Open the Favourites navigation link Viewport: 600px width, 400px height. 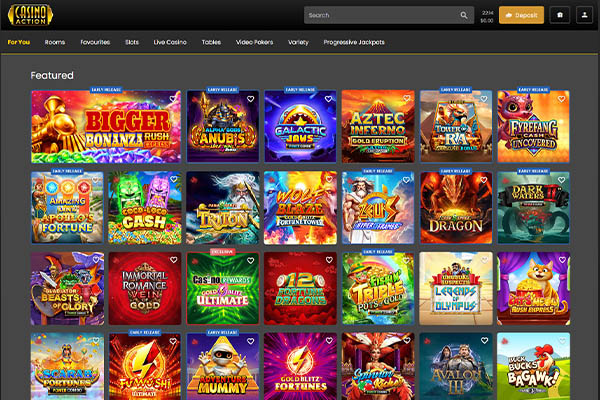(x=95, y=42)
